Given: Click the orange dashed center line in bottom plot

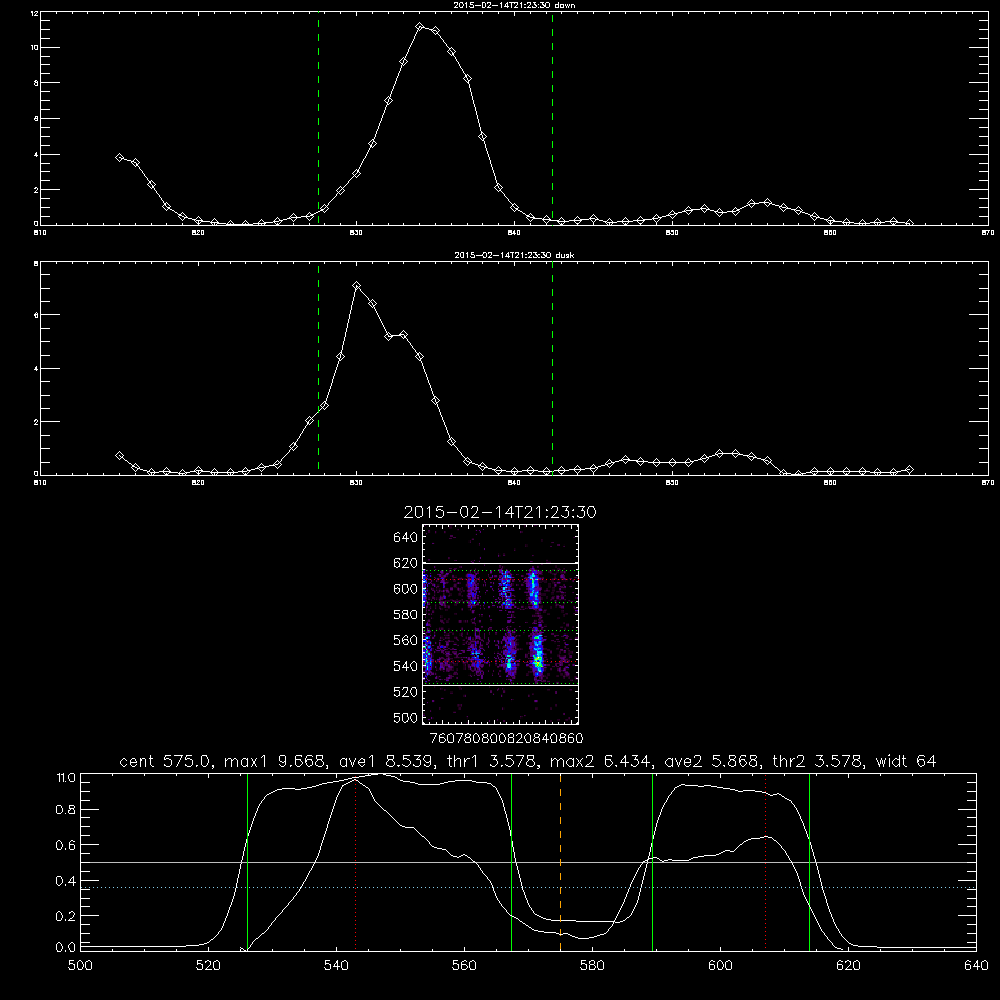Looking at the screenshot, I should click(x=561, y=862).
